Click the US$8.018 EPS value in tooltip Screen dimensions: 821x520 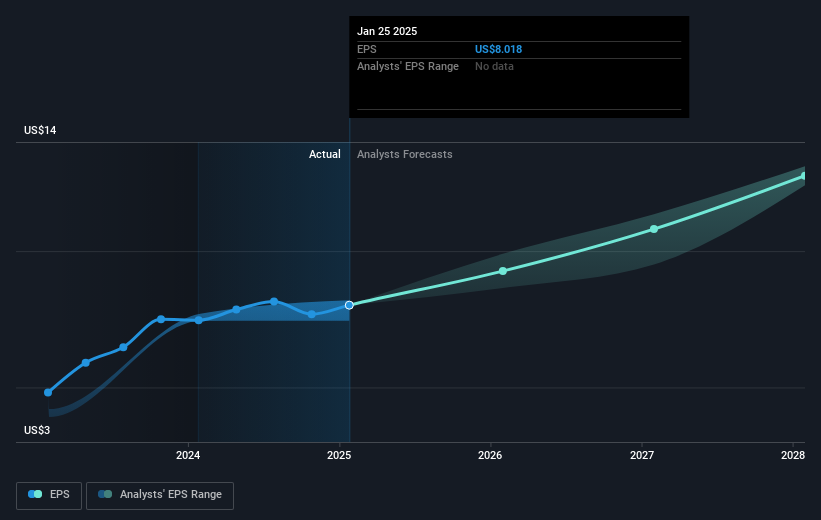pyautogui.click(x=498, y=49)
